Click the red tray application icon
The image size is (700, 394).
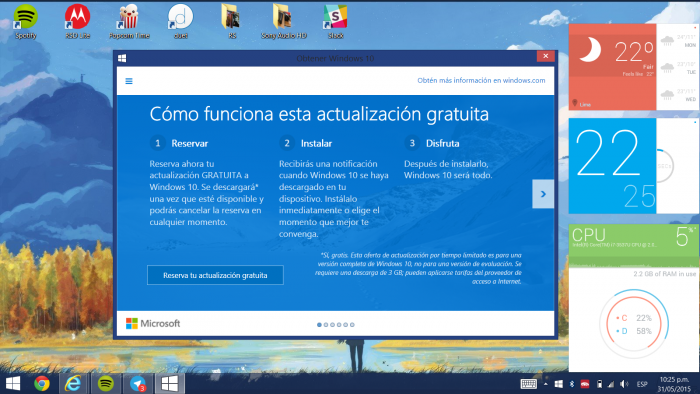tap(585, 384)
